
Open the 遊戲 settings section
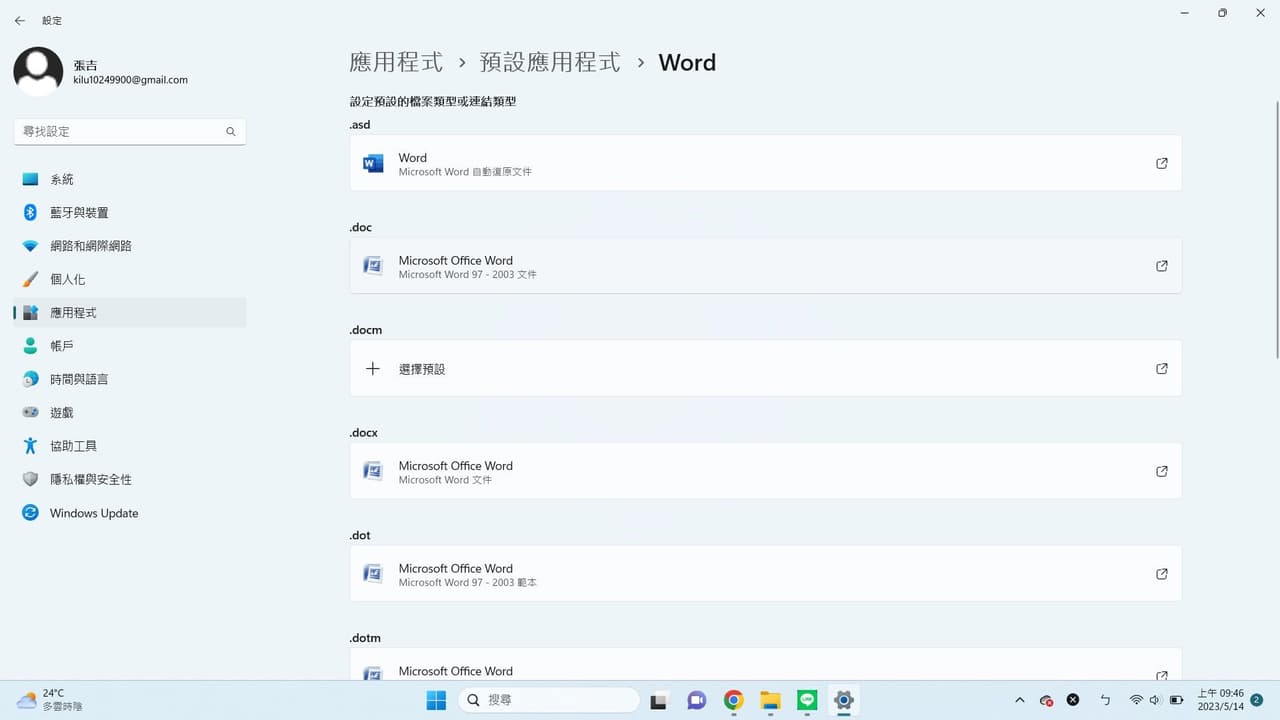point(130,412)
